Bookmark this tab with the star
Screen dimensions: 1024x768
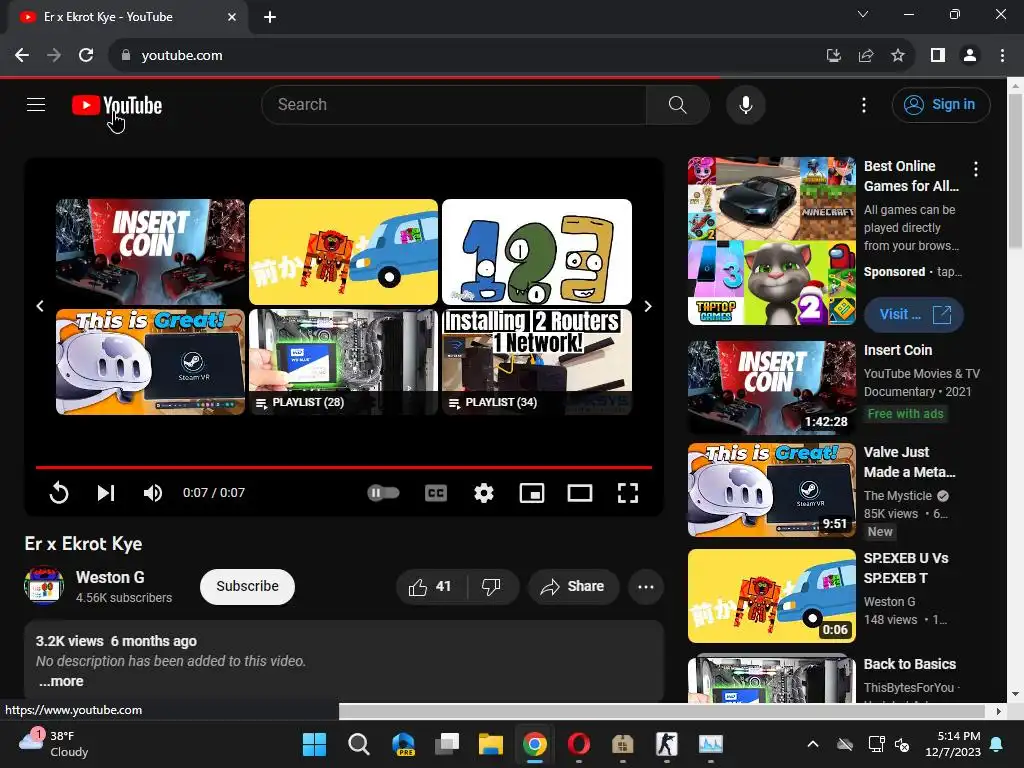(x=898, y=56)
